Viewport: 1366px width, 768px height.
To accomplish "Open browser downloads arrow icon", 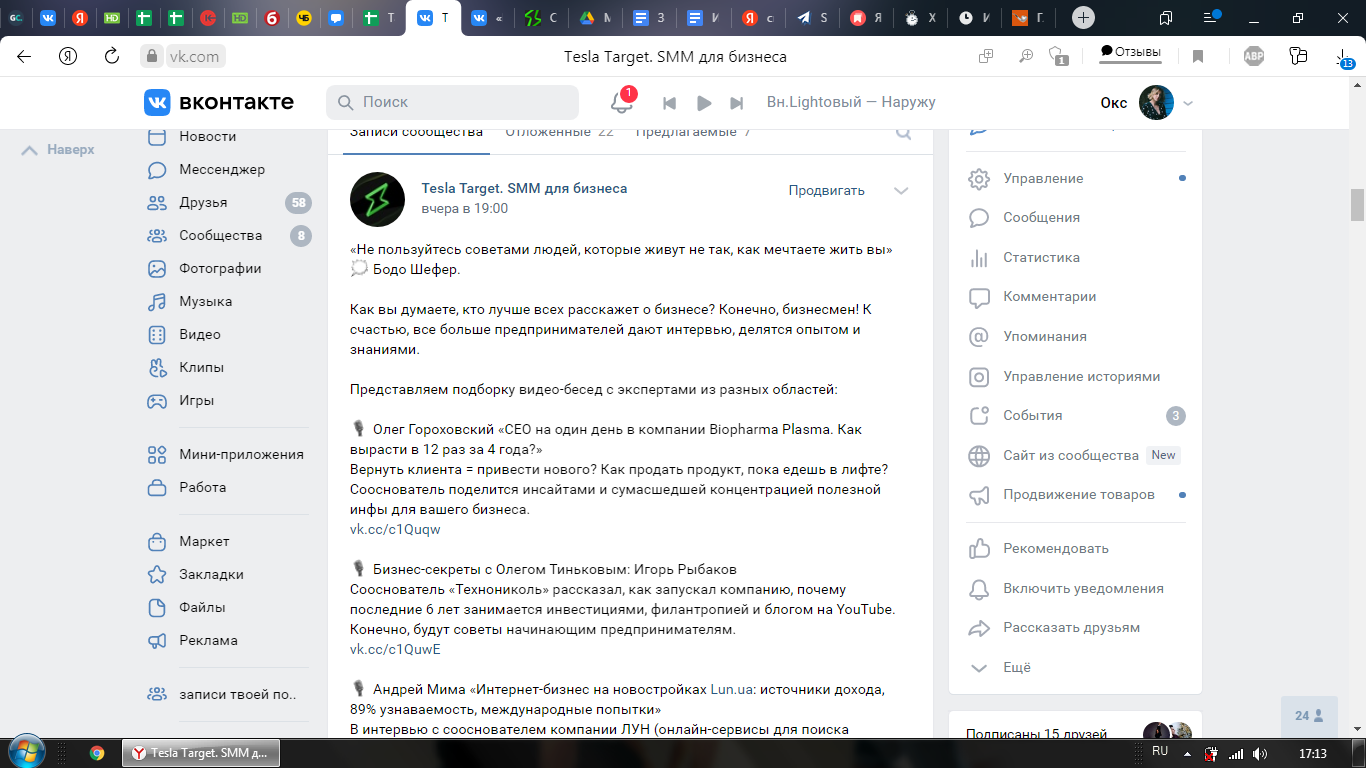I will click(1345, 58).
